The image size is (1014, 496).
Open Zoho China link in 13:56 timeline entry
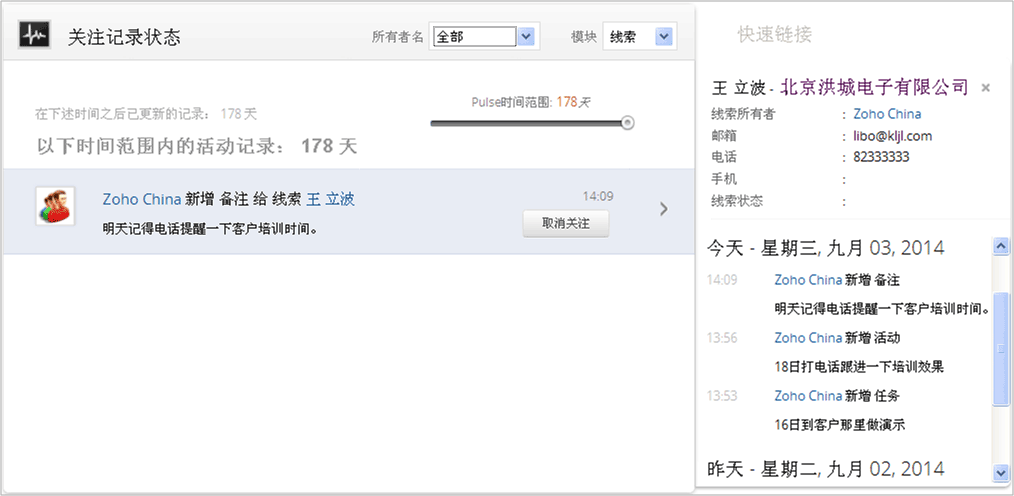point(808,338)
